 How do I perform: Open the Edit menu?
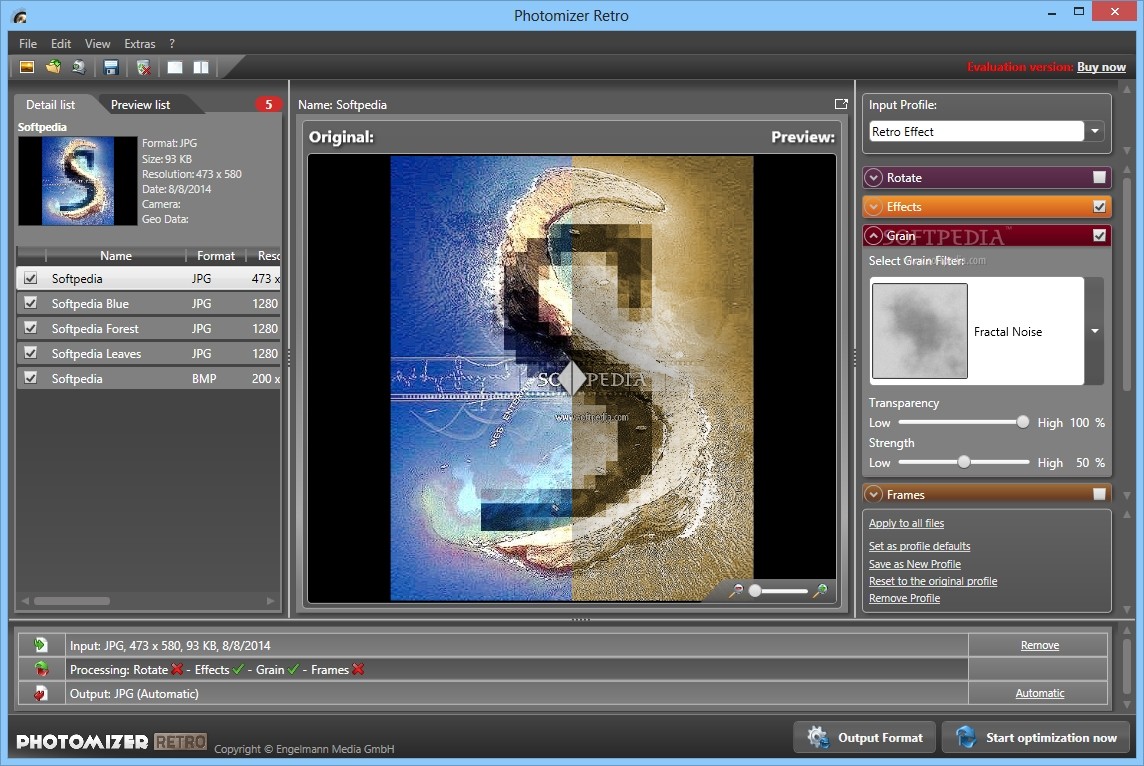tap(61, 44)
